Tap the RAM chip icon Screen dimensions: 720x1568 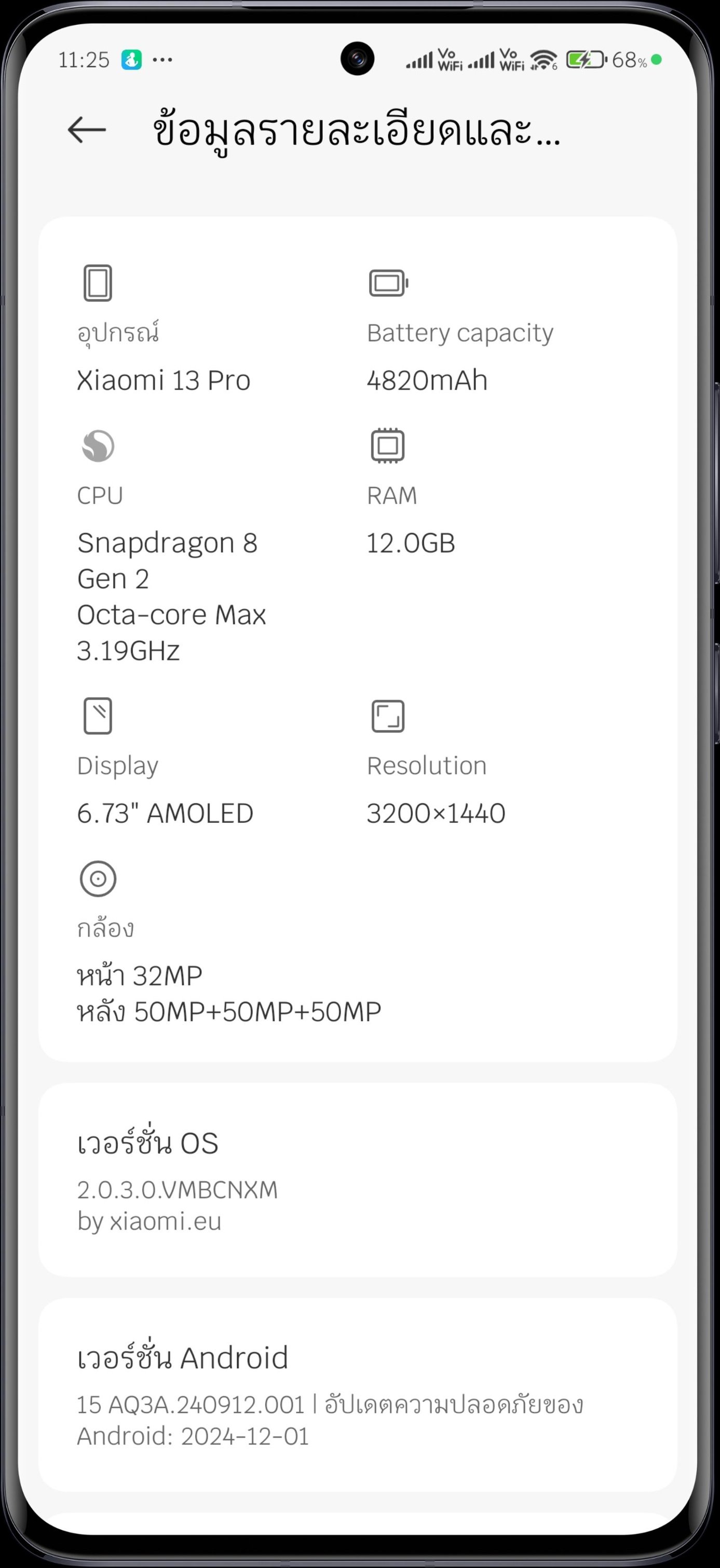click(388, 446)
